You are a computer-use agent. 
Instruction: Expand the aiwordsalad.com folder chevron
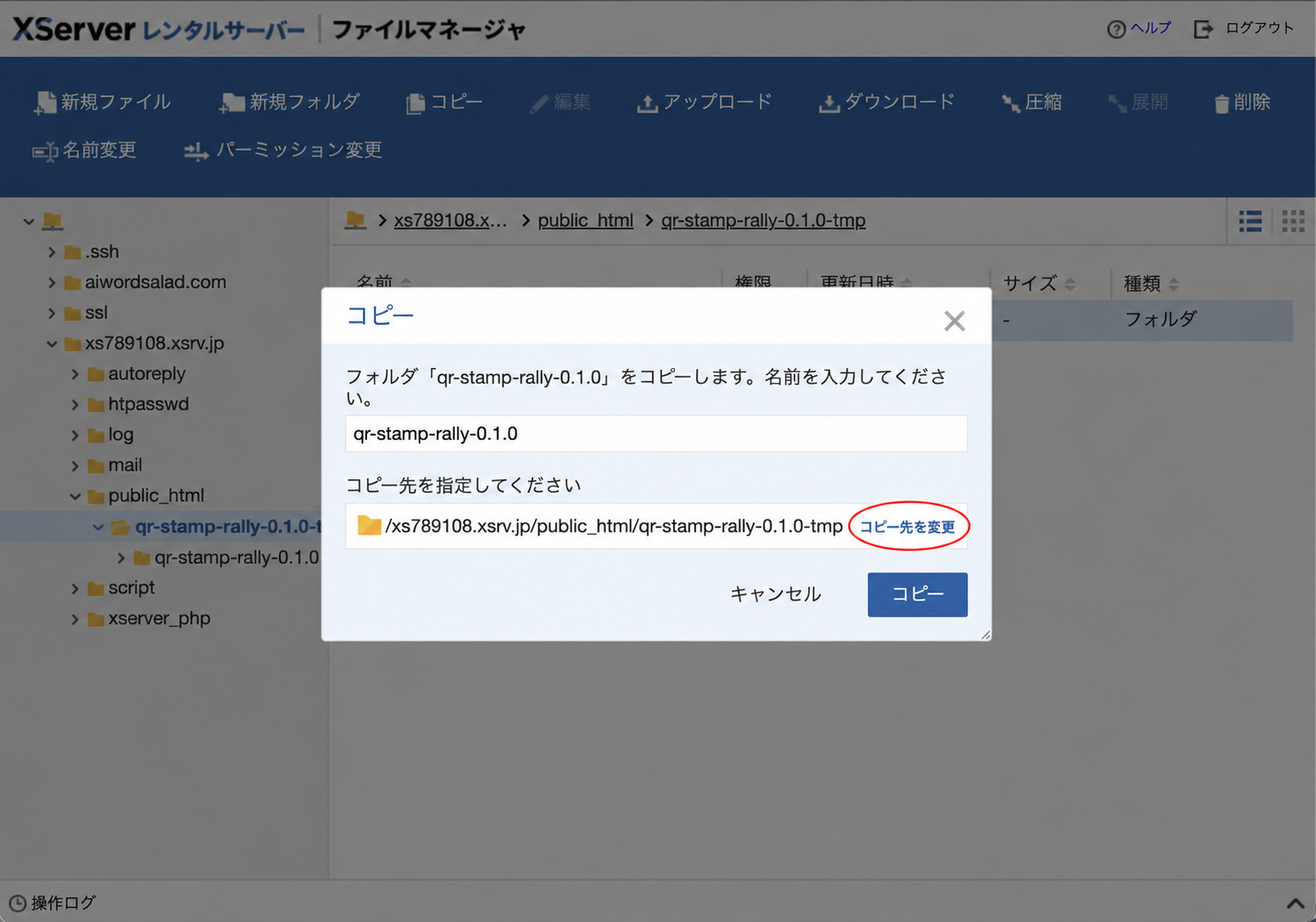point(52,283)
